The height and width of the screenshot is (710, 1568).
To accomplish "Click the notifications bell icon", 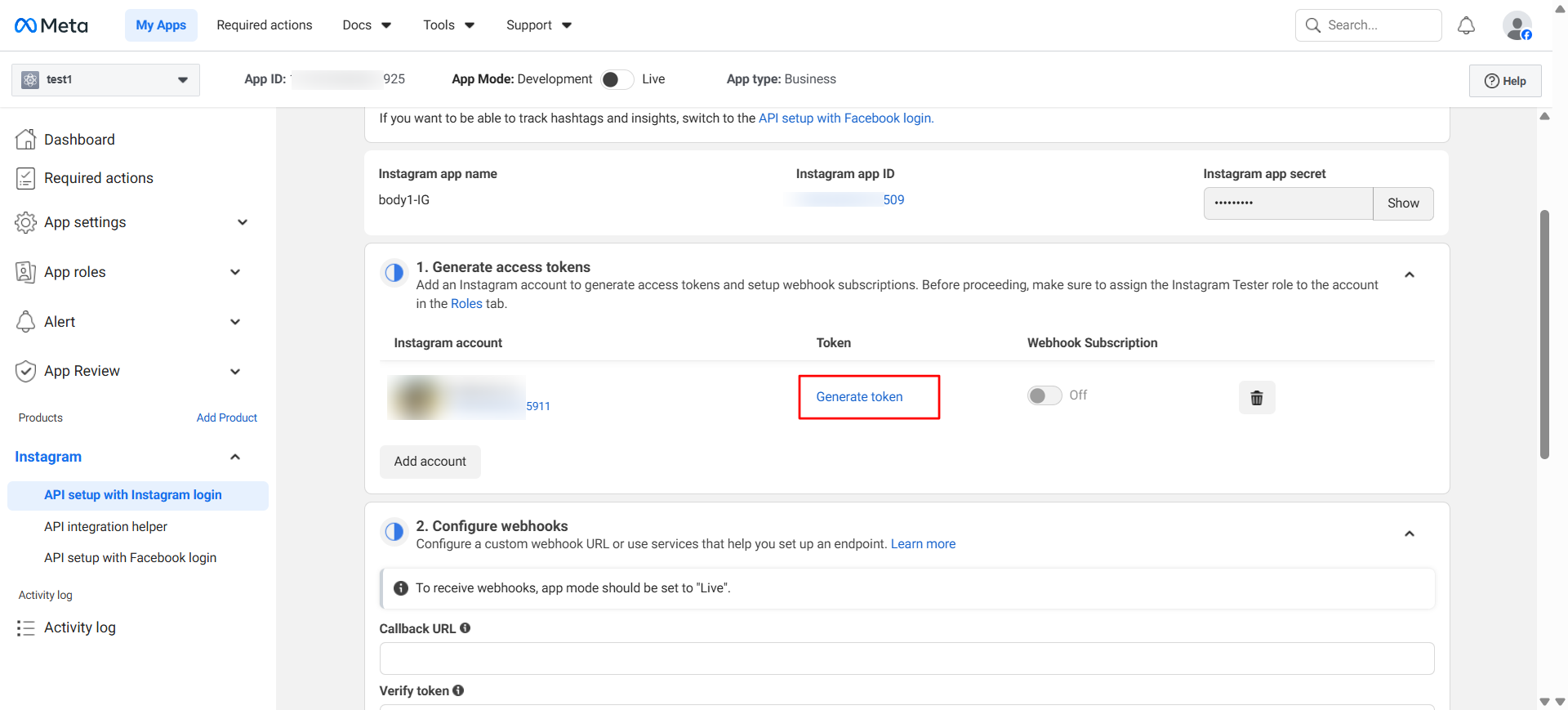I will click(1466, 25).
